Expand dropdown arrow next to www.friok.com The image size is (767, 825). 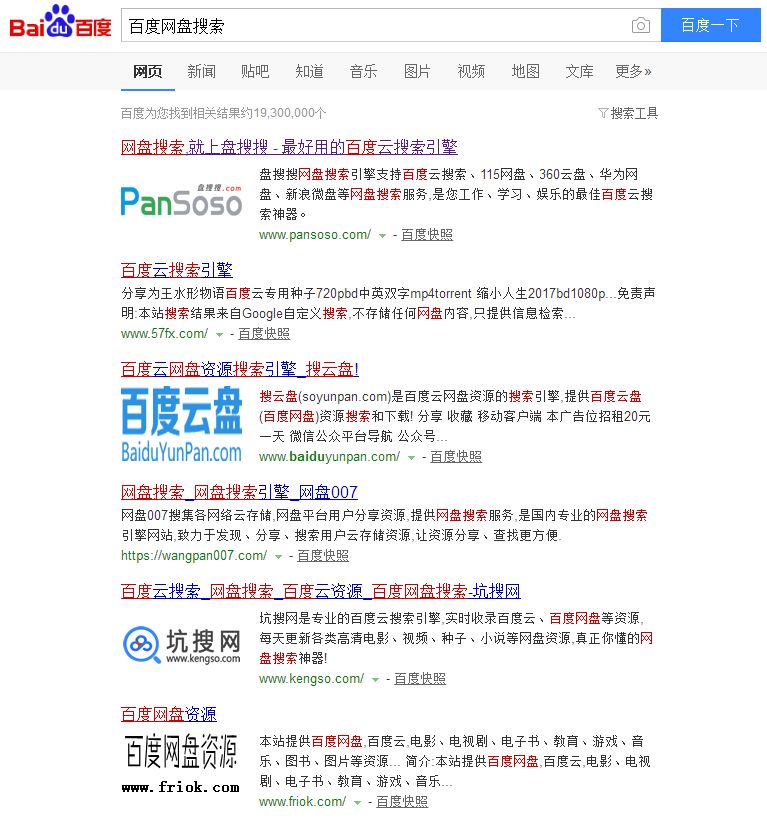coord(357,803)
